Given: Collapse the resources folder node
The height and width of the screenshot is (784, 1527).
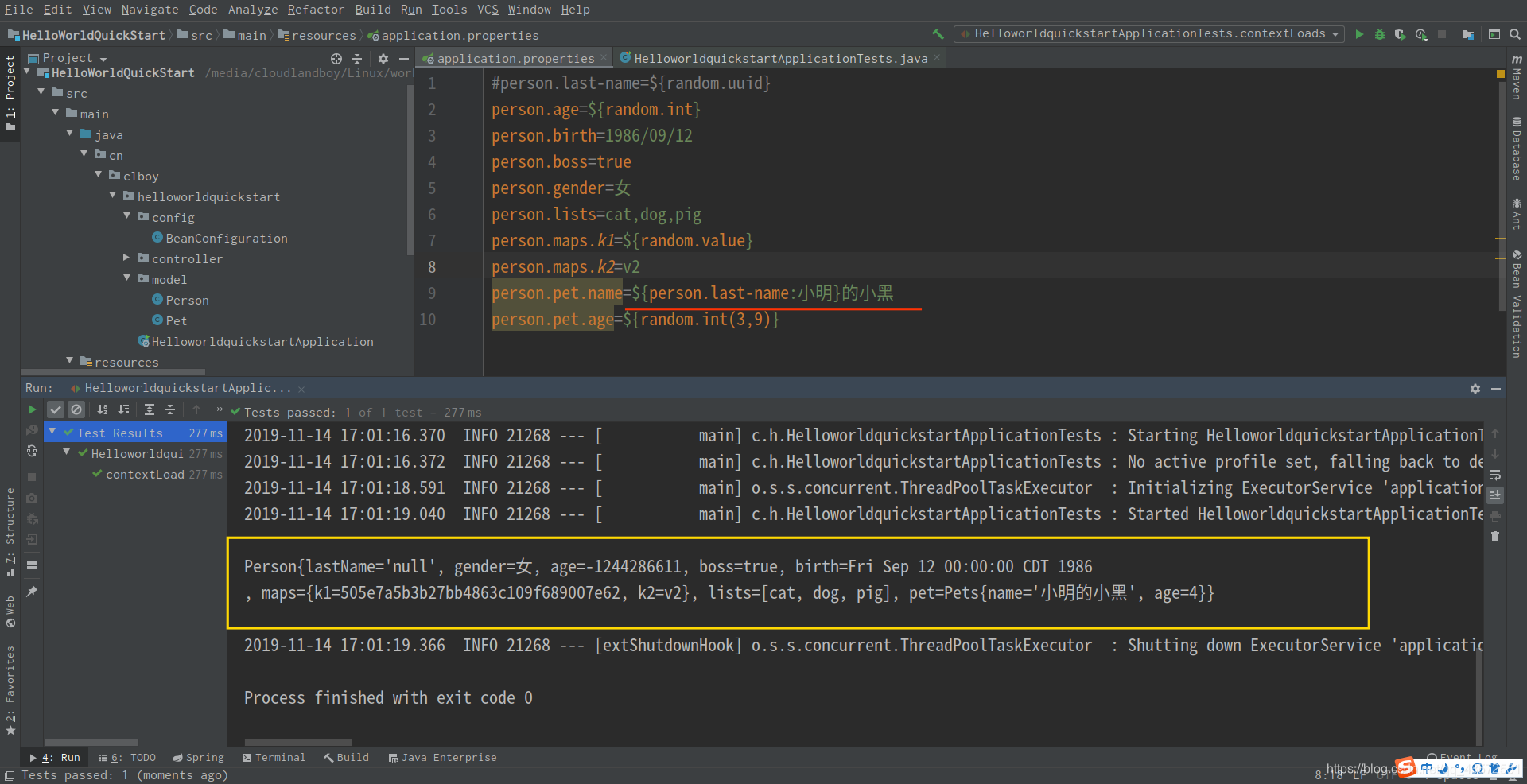Looking at the screenshot, I should pos(70,361).
